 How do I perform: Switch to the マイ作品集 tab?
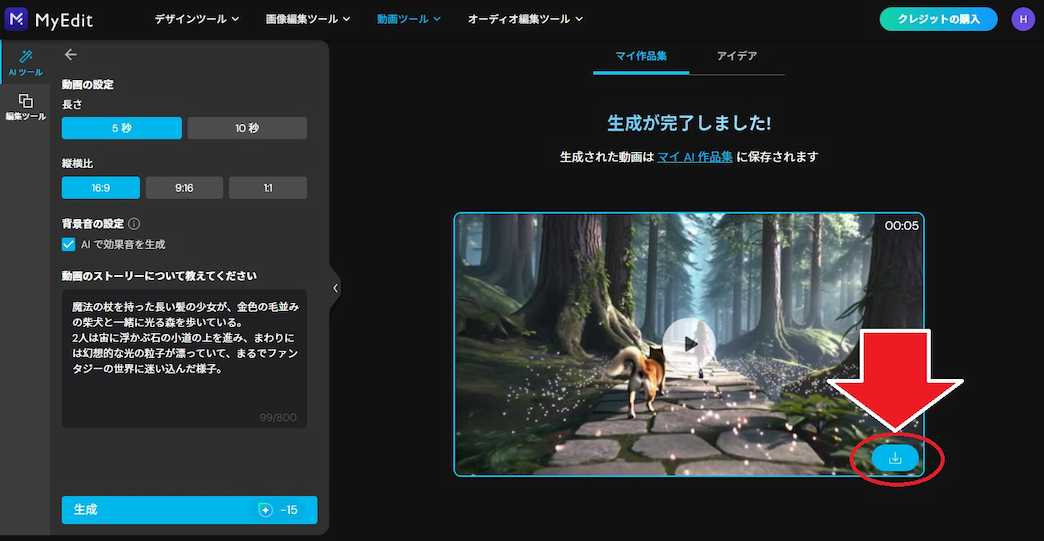[x=641, y=56]
